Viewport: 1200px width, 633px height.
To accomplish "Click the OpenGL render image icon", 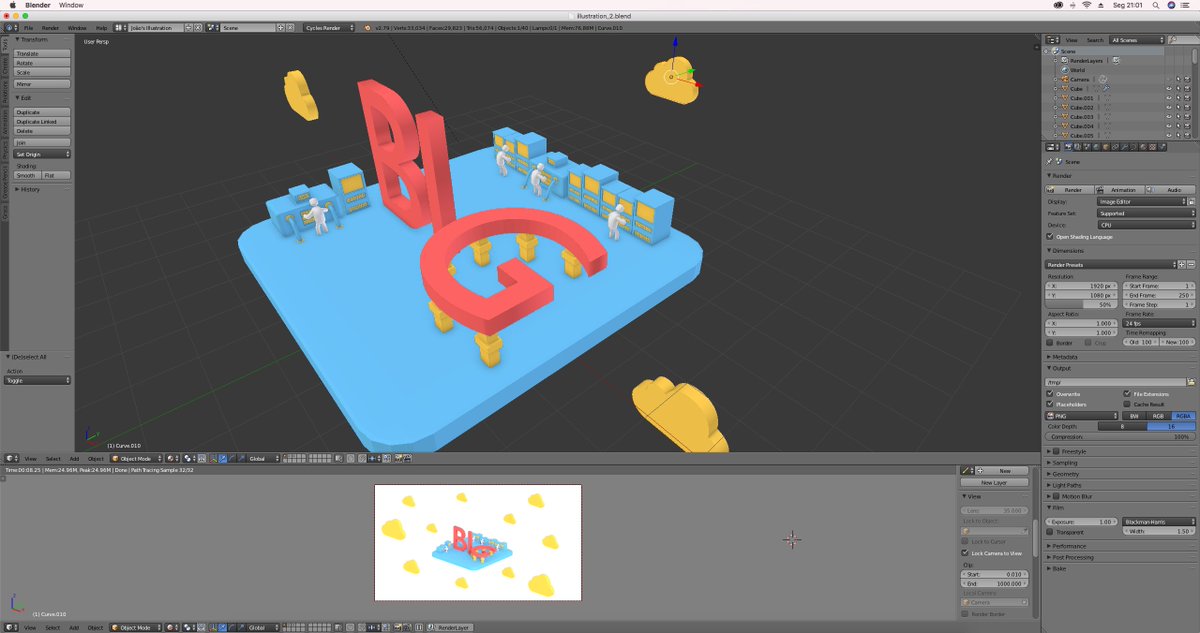I will 398,458.
